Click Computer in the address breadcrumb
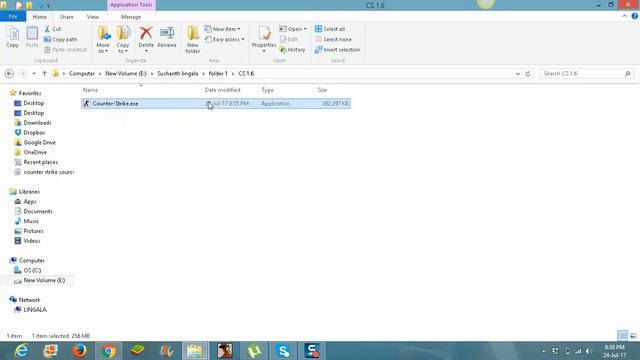The width and height of the screenshot is (640, 360). 82,73
